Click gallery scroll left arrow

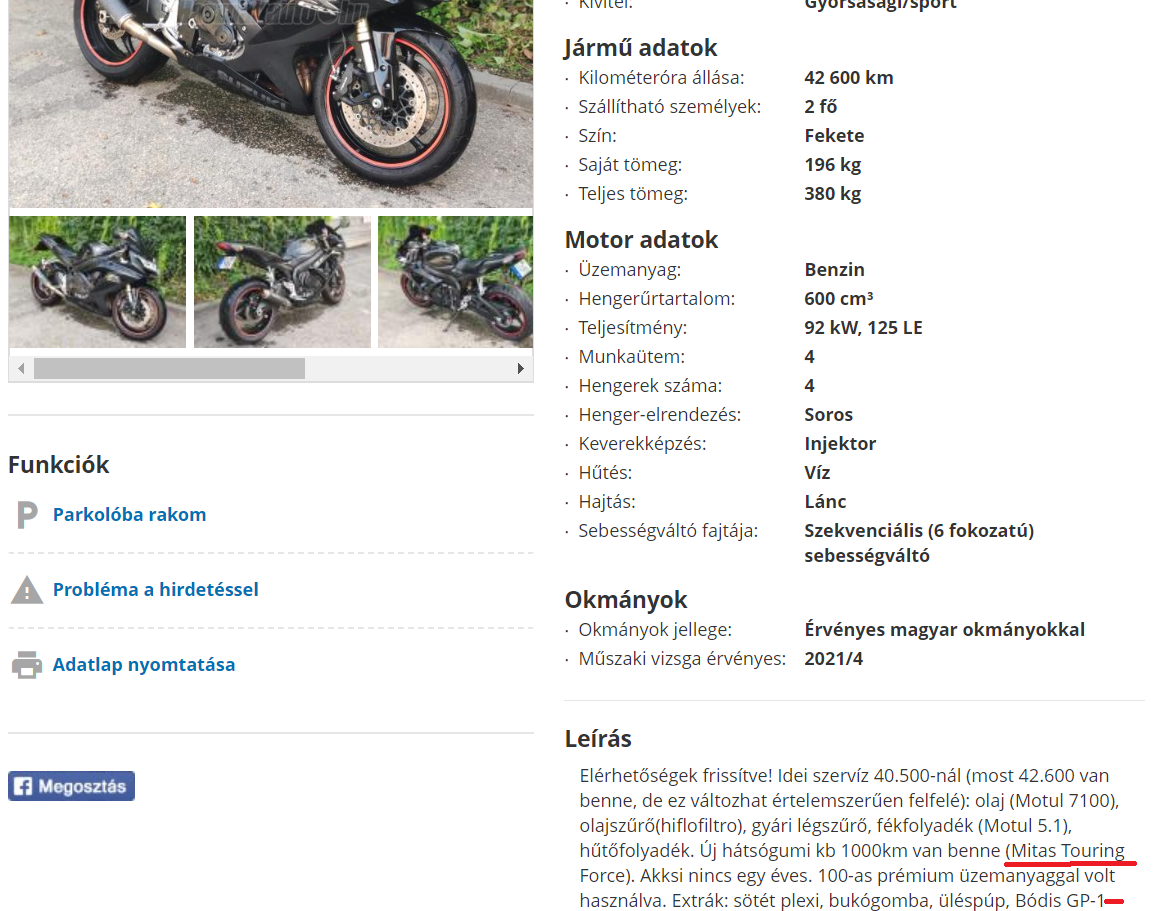21,368
